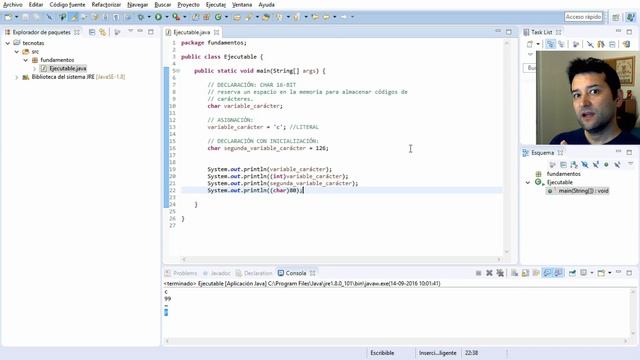Open Run button dropdown arrow
This screenshot has height=360, width=640.
tap(167, 17)
